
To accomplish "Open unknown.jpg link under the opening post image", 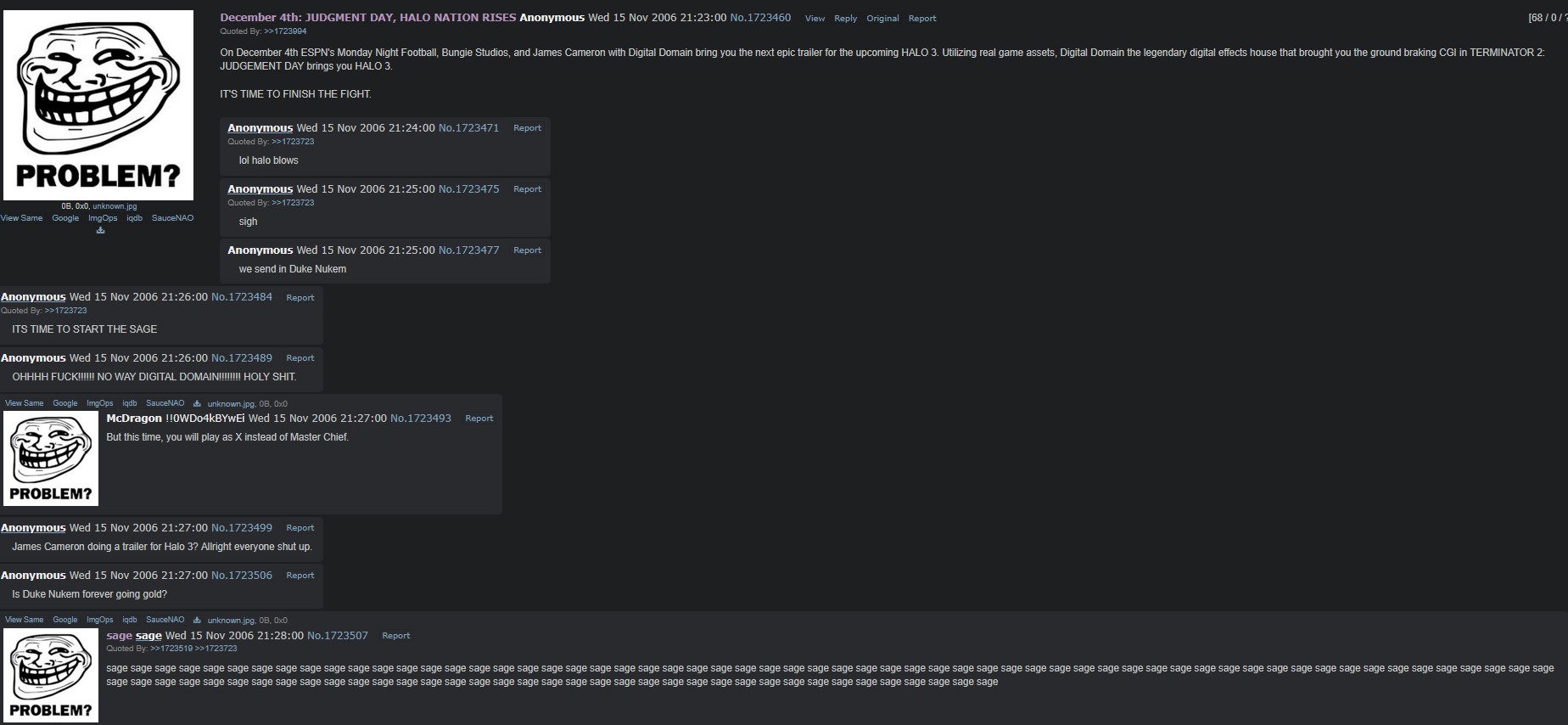I will click(x=115, y=206).
